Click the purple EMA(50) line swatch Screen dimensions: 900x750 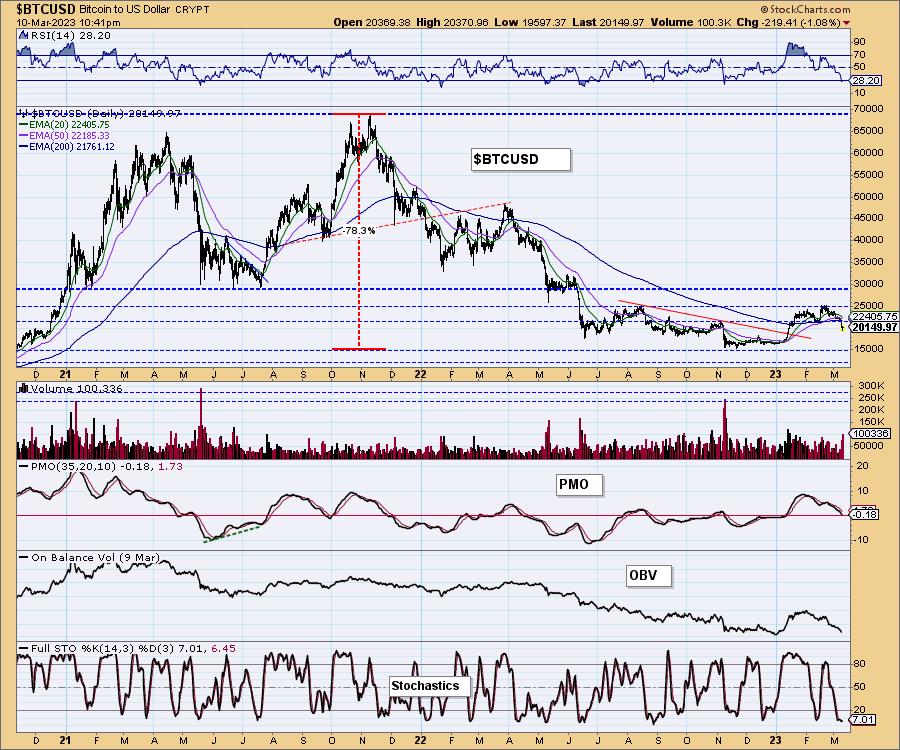point(24,135)
